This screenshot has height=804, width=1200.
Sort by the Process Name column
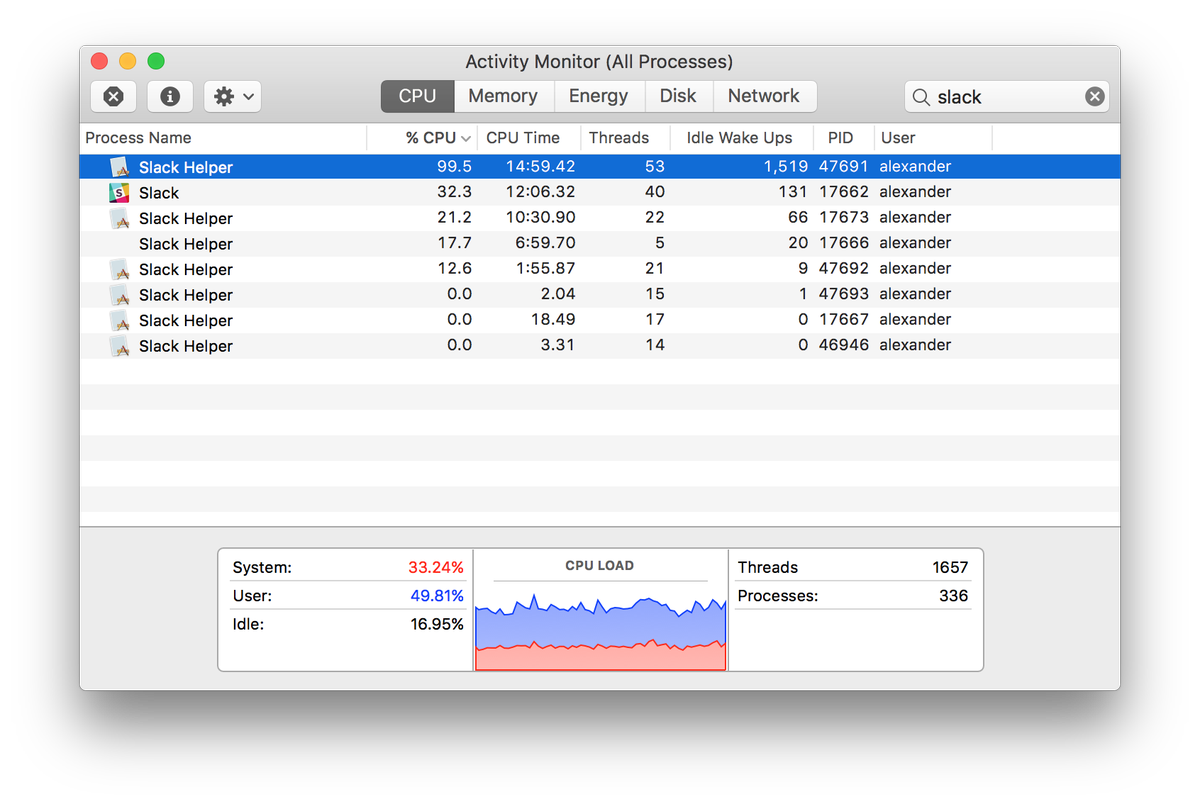[x=223, y=138]
